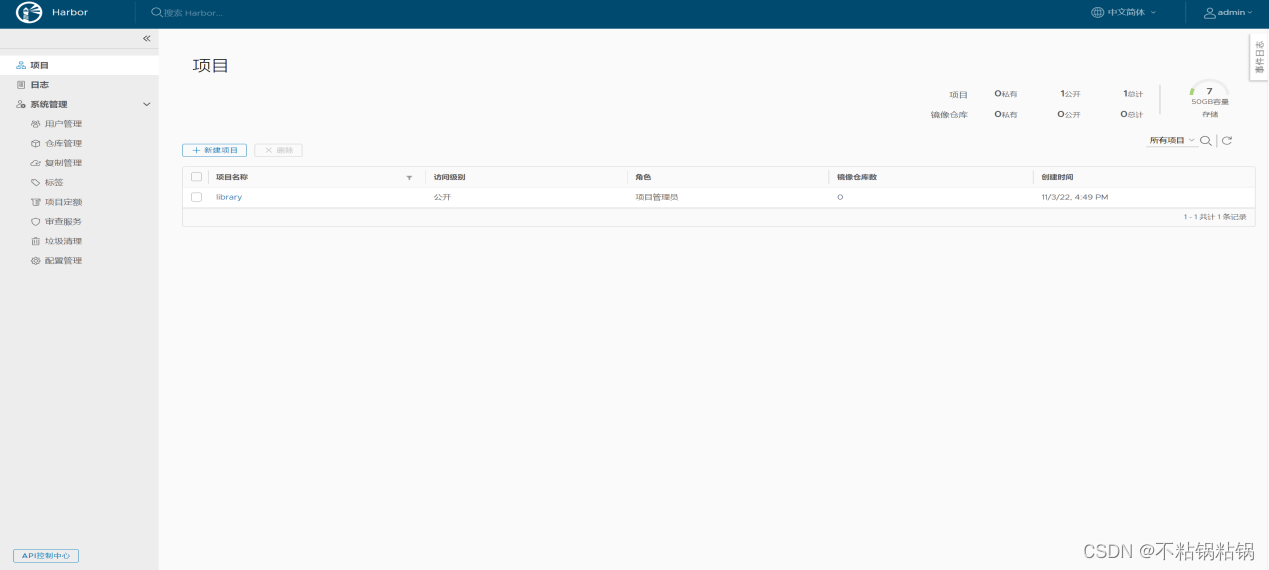Viewport: 1269px width, 570px height.
Task: Click the storage capacity gauge
Action: click(1209, 89)
